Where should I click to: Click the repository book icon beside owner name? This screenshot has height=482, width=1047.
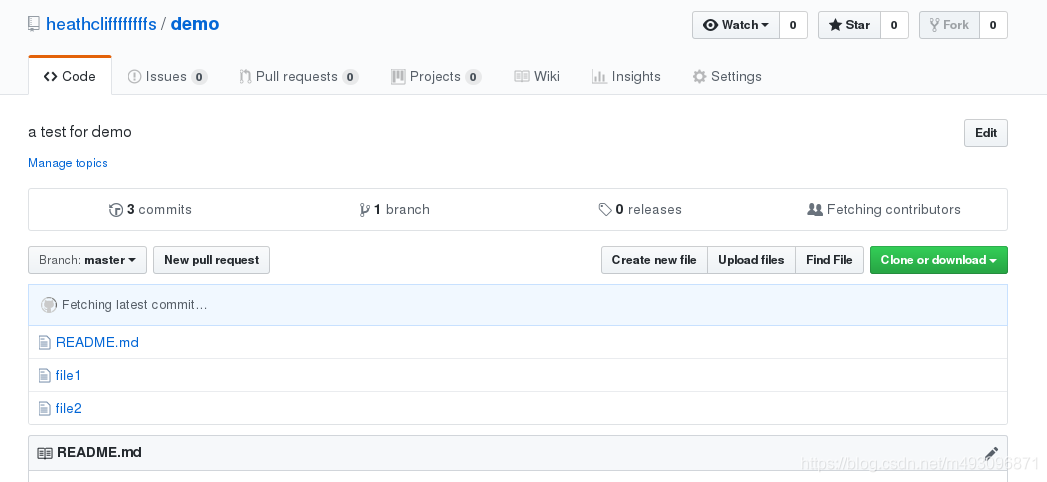pyautogui.click(x=35, y=24)
